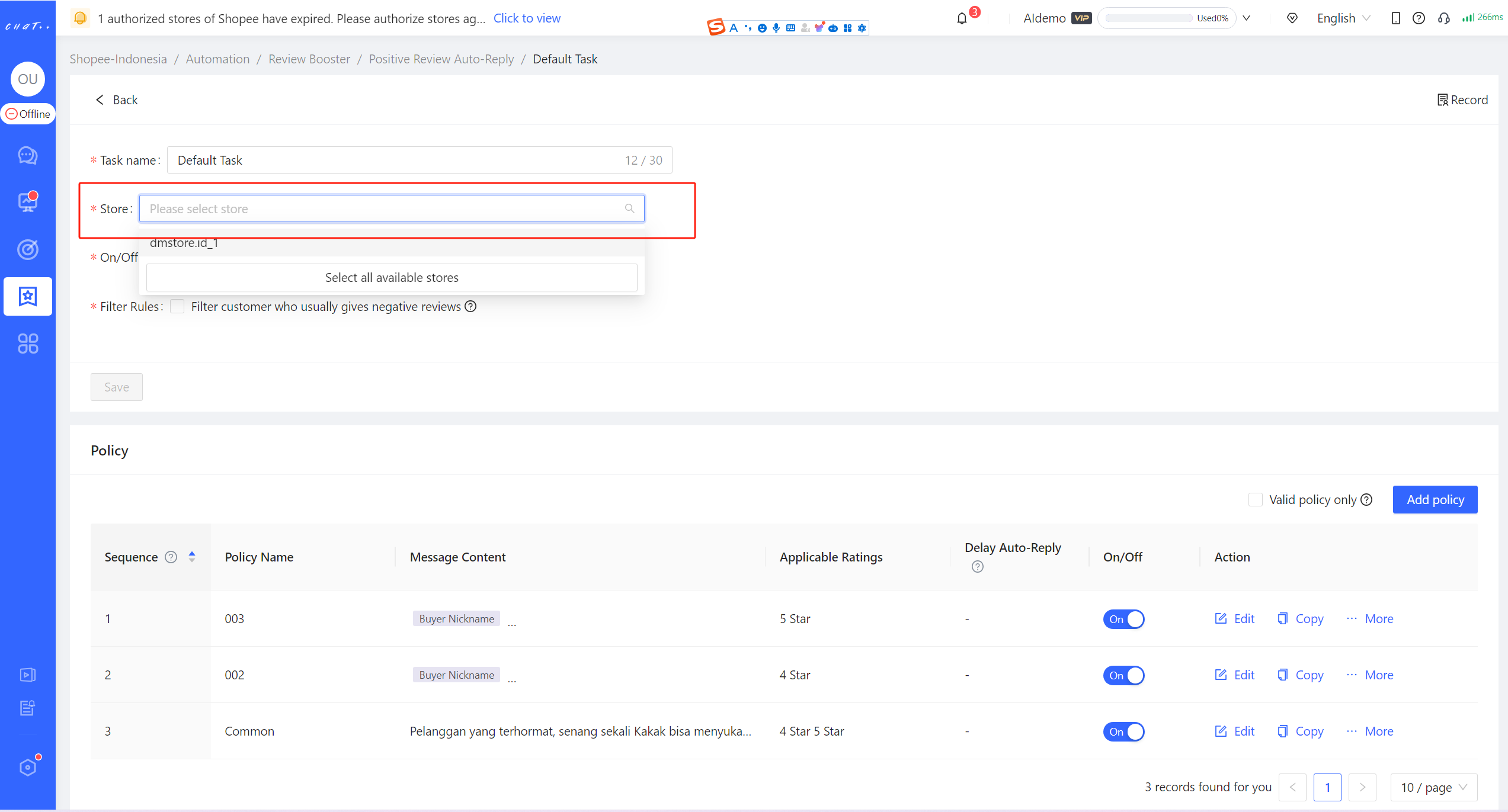Click the notification bell icon

click(962, 18)
